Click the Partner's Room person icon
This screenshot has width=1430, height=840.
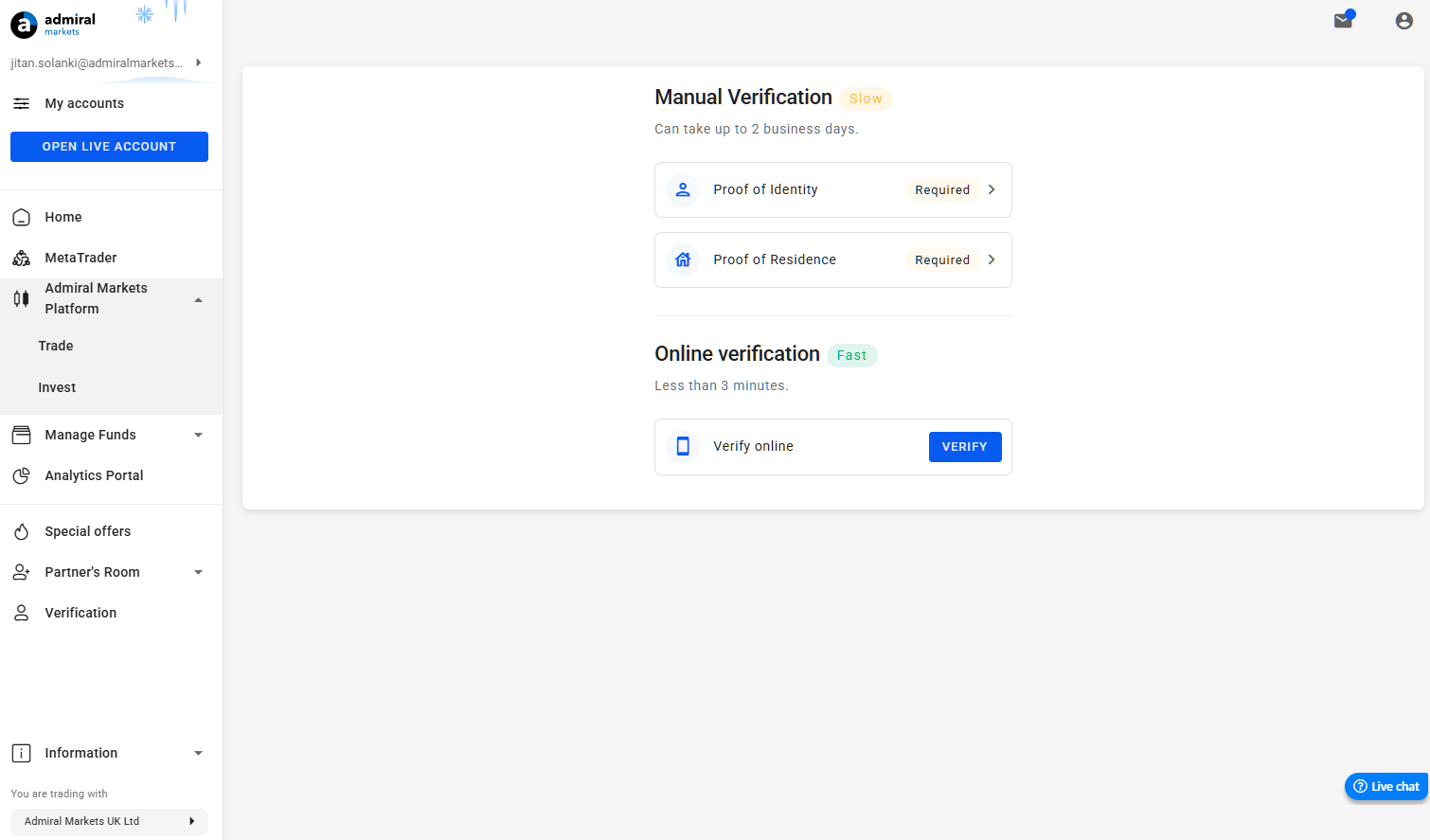coord(21,572)
